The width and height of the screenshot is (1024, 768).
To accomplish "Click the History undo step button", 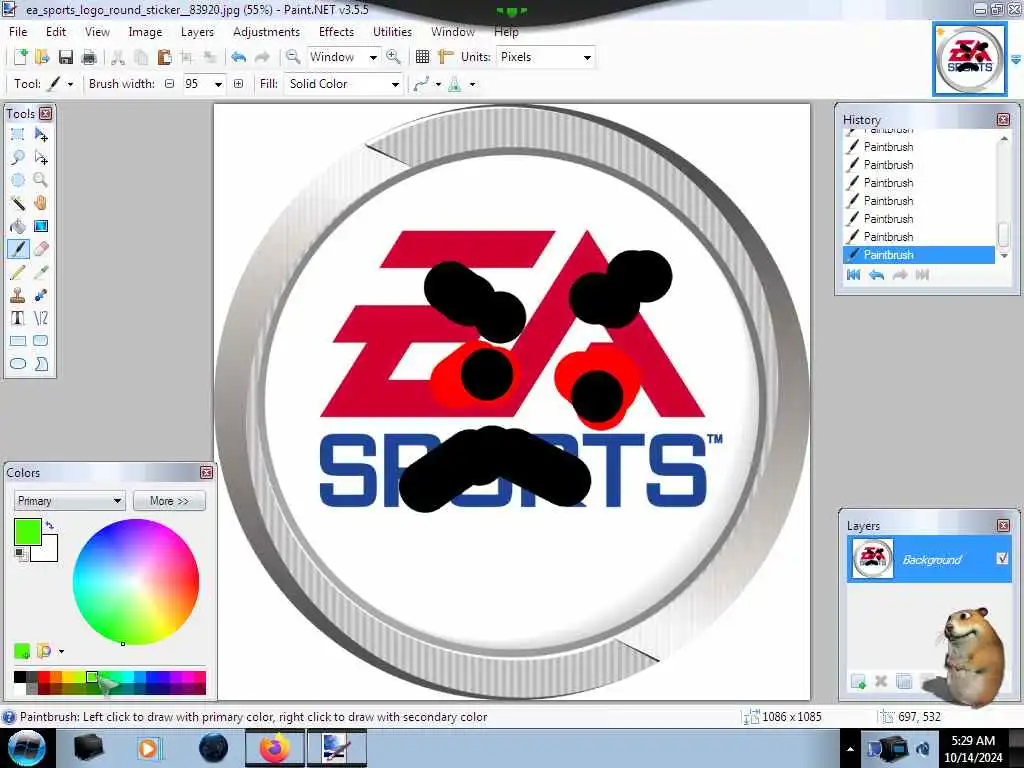I will pyautogui.click(x=876, y=275).
